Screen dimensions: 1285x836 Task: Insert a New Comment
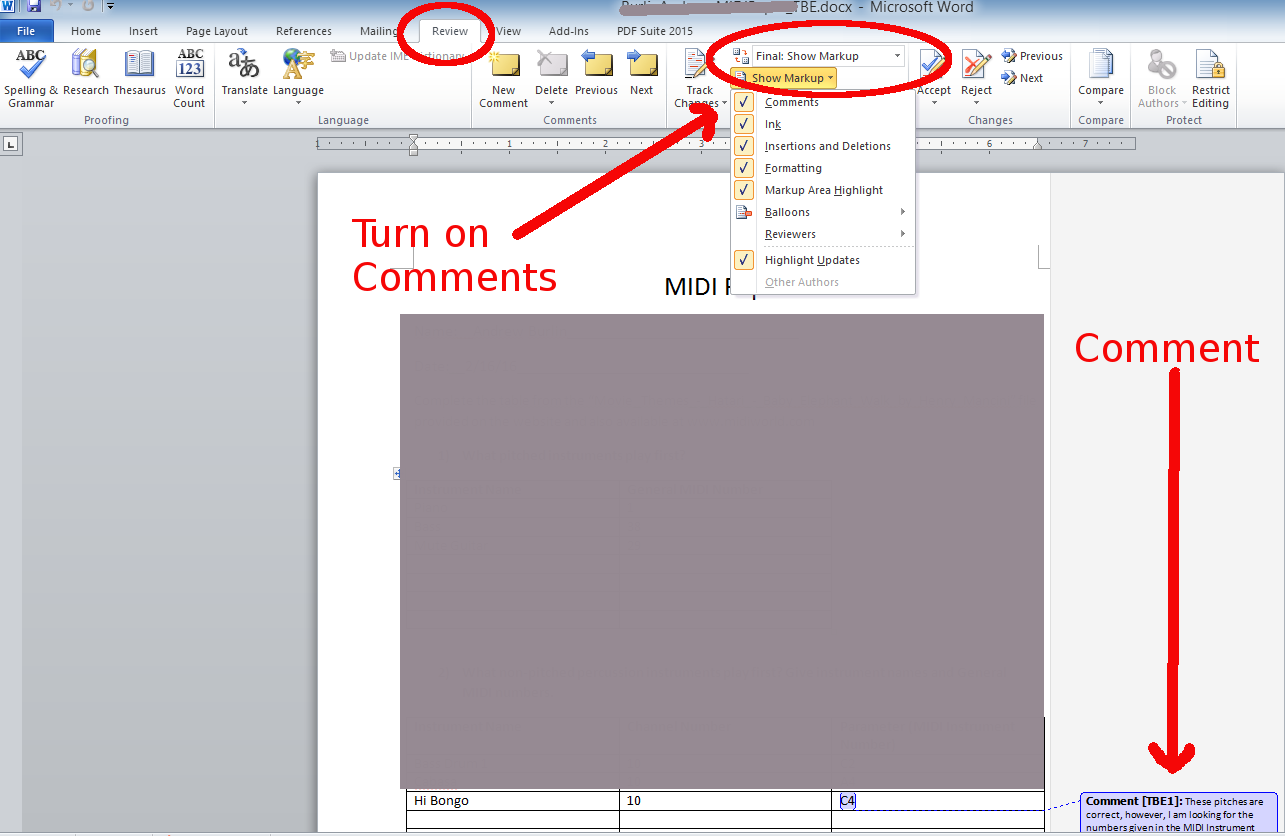(x=504, y=78)
